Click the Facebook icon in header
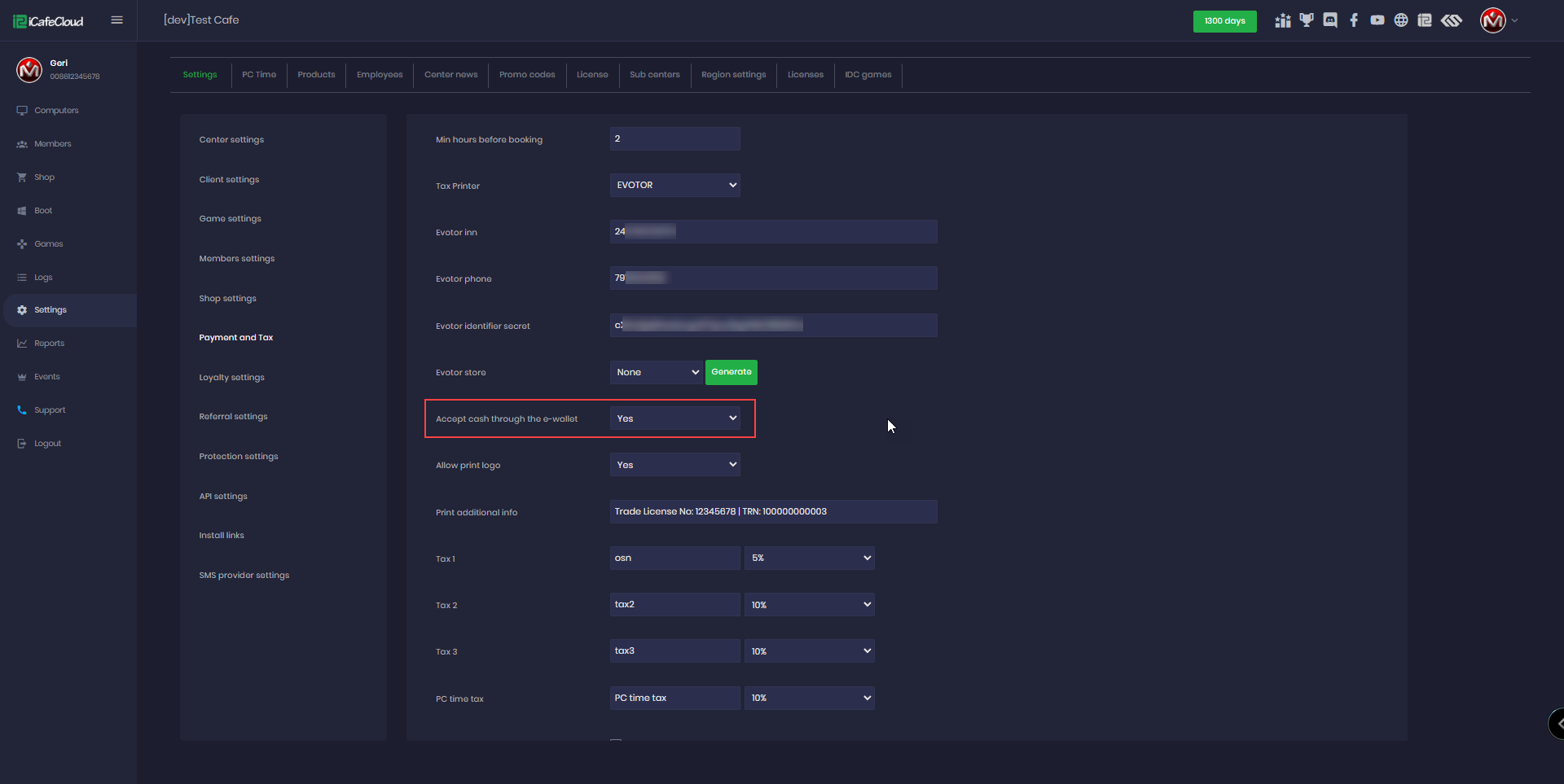The width and height of the screenshot is (1564, 784). (x=1354, y=20)
